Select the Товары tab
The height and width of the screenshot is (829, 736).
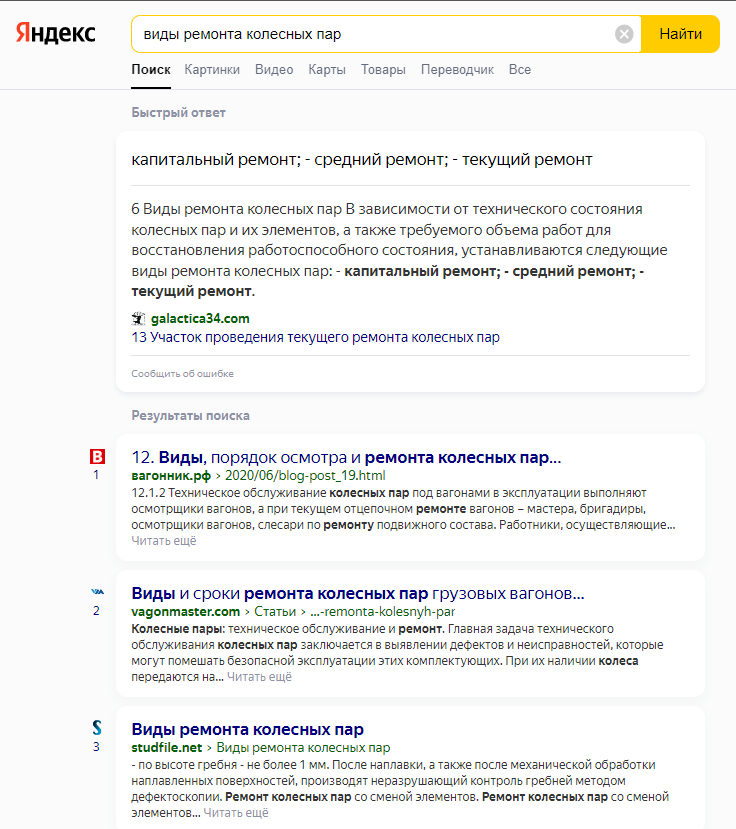[x=383, y=70]
